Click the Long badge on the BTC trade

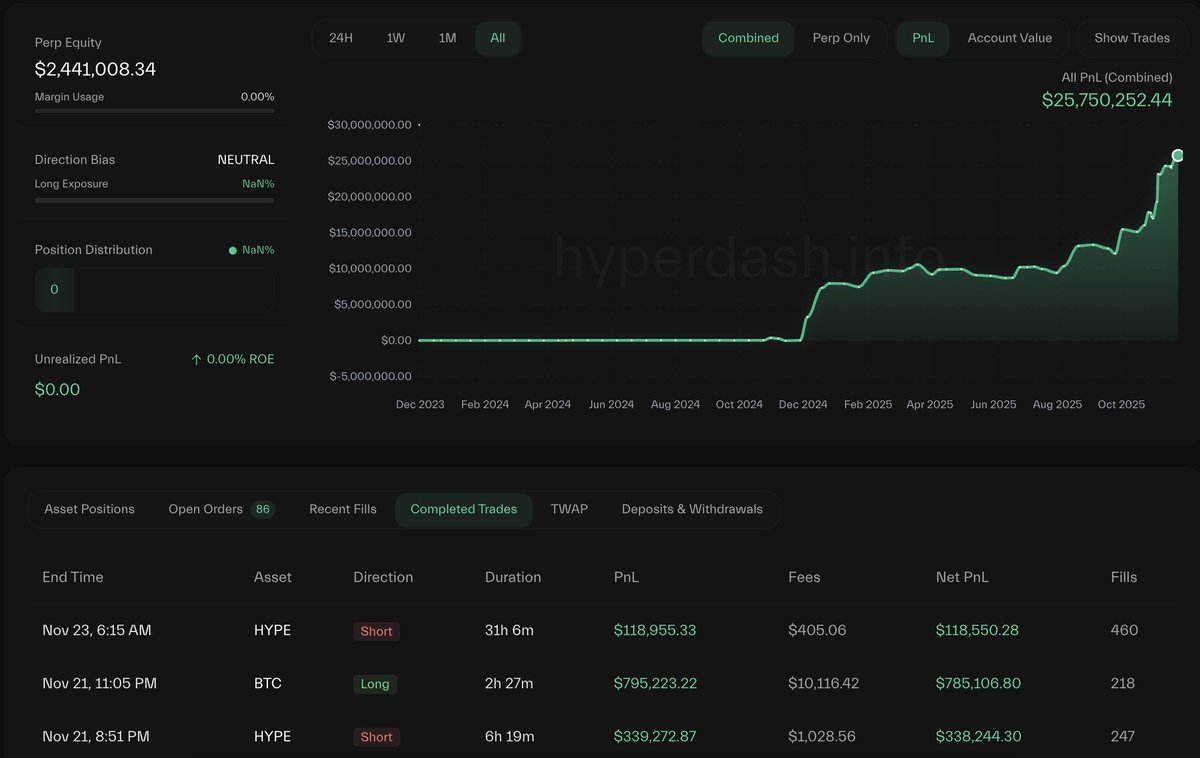375,684
